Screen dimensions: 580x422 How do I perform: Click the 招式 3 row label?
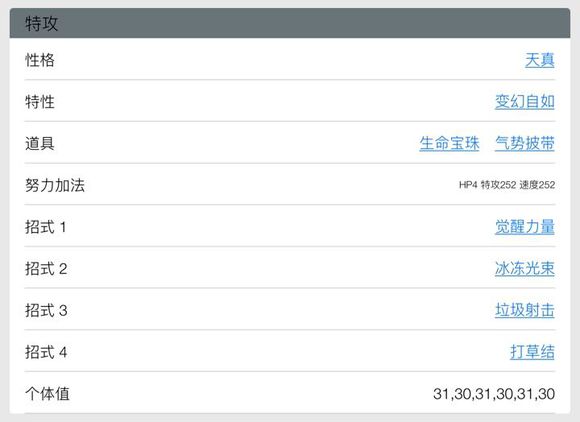pyautogui.click(x=46, y=310)
